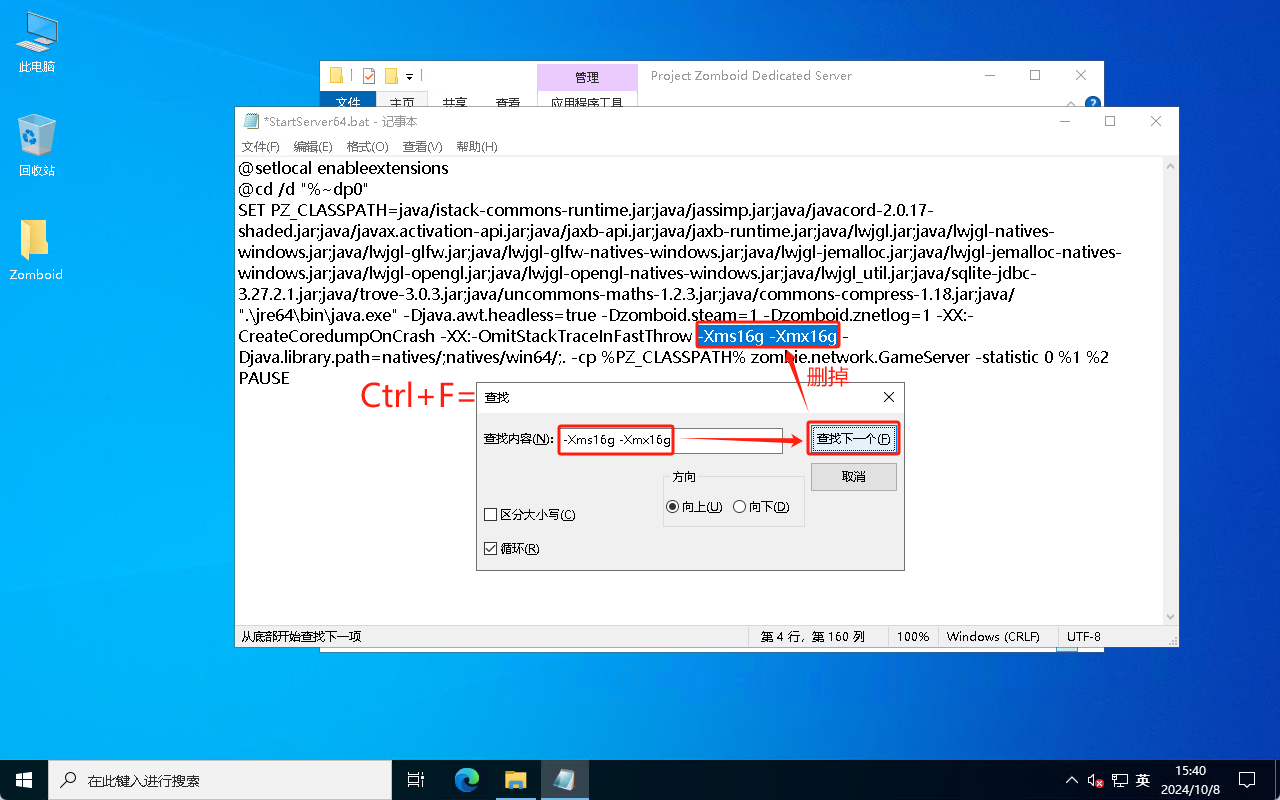Open the Notepad 帮助(H) menu

tap(476, 146)
